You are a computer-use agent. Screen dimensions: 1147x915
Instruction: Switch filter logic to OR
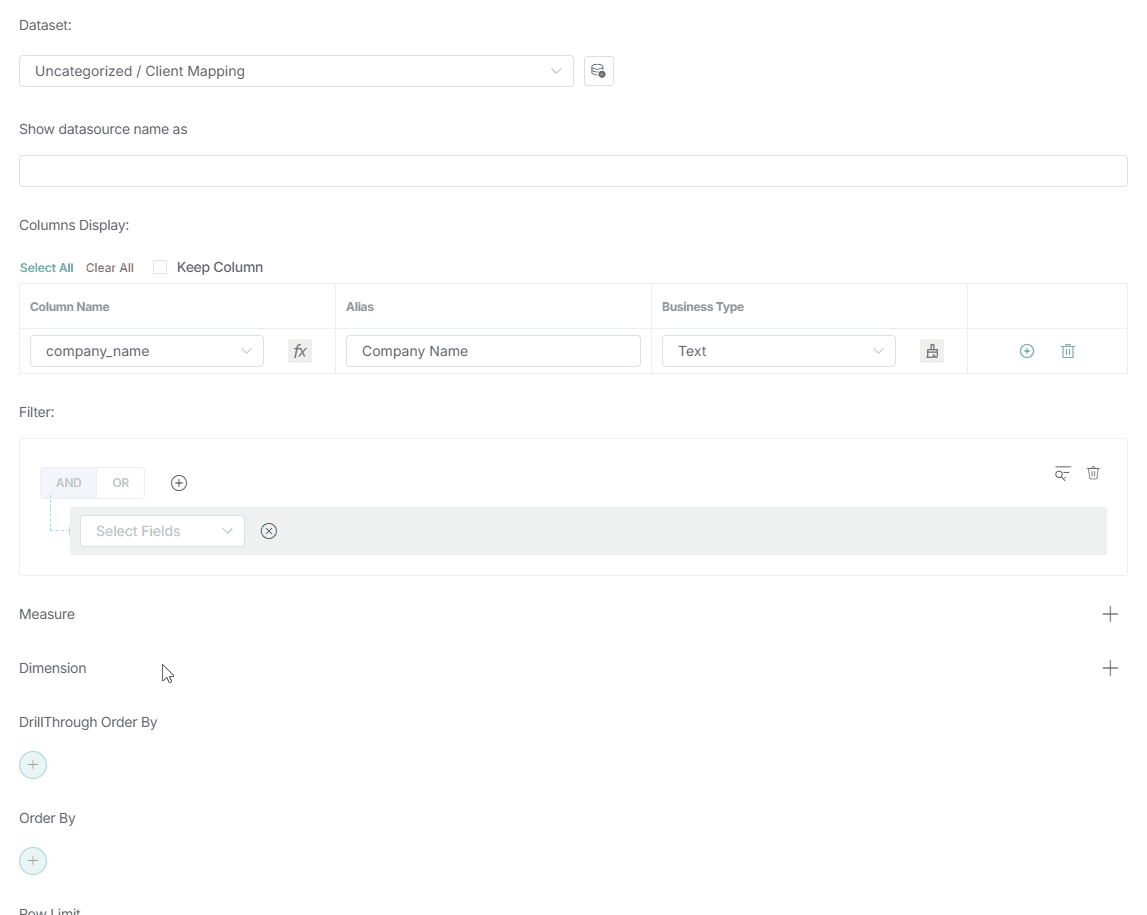121,483
